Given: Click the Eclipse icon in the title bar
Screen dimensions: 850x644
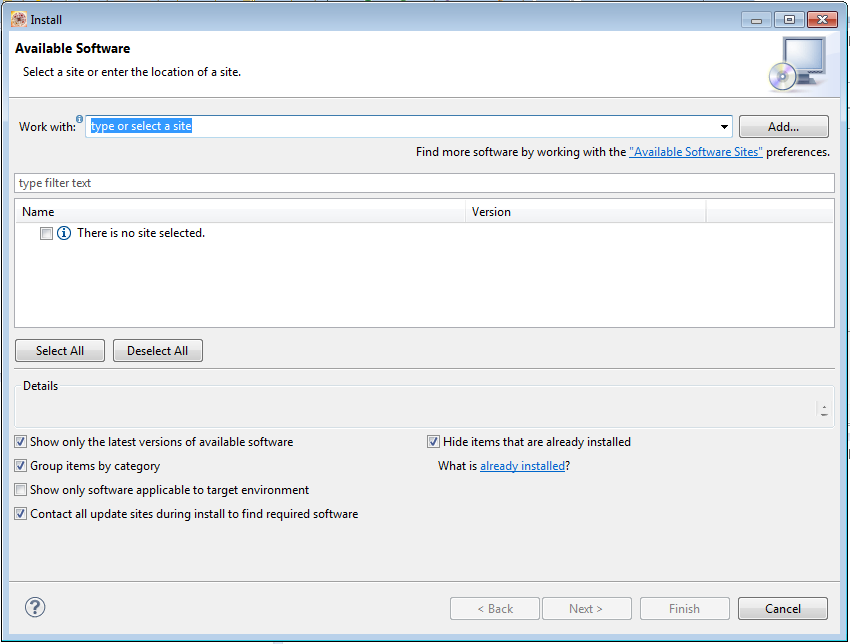Looking at the screenshot, I should tap(18, 19).
